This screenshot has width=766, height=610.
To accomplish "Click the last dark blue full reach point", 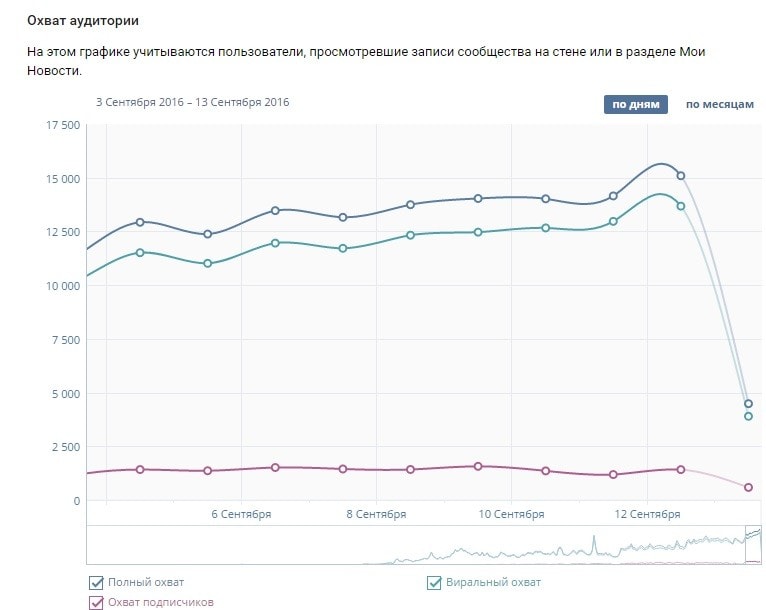I will (x=748, y=404).
